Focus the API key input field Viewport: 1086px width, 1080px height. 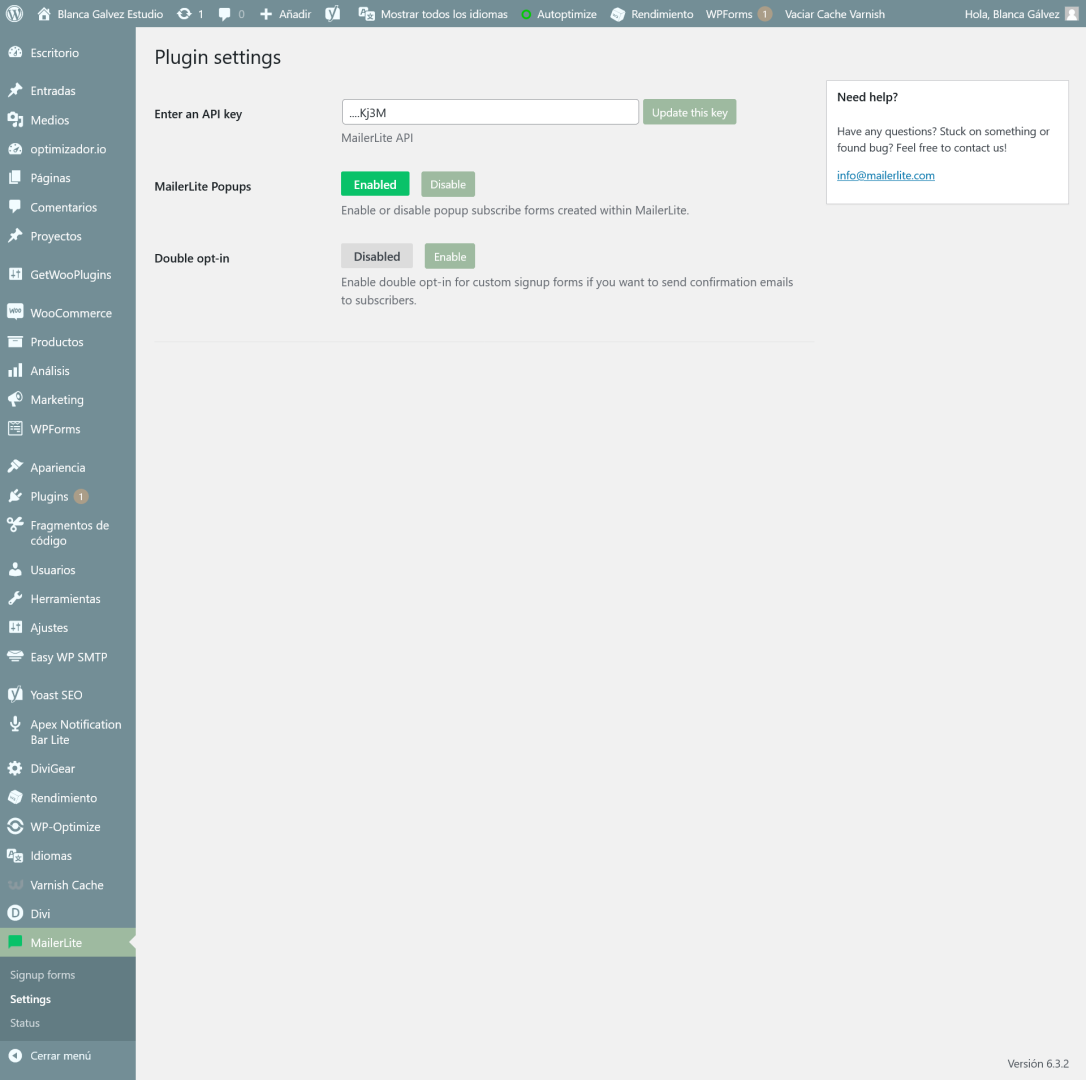[x=490, y=112]
